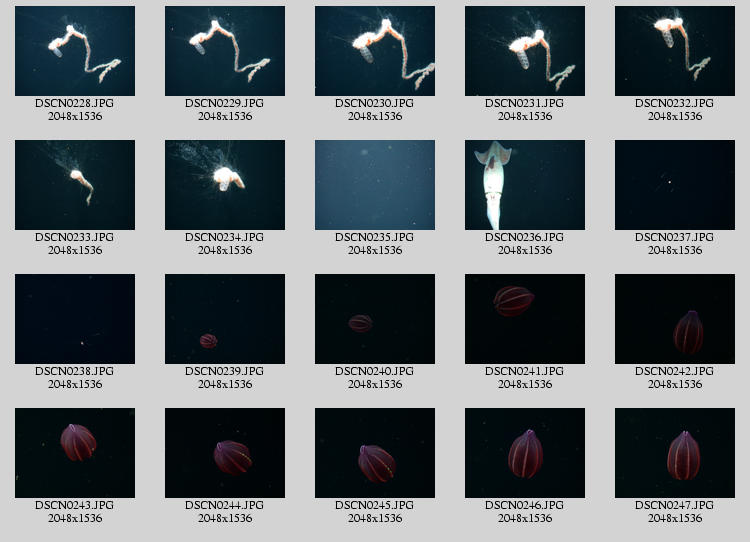Select the DSCN0240.JPG thumbnail

[375, 319]
